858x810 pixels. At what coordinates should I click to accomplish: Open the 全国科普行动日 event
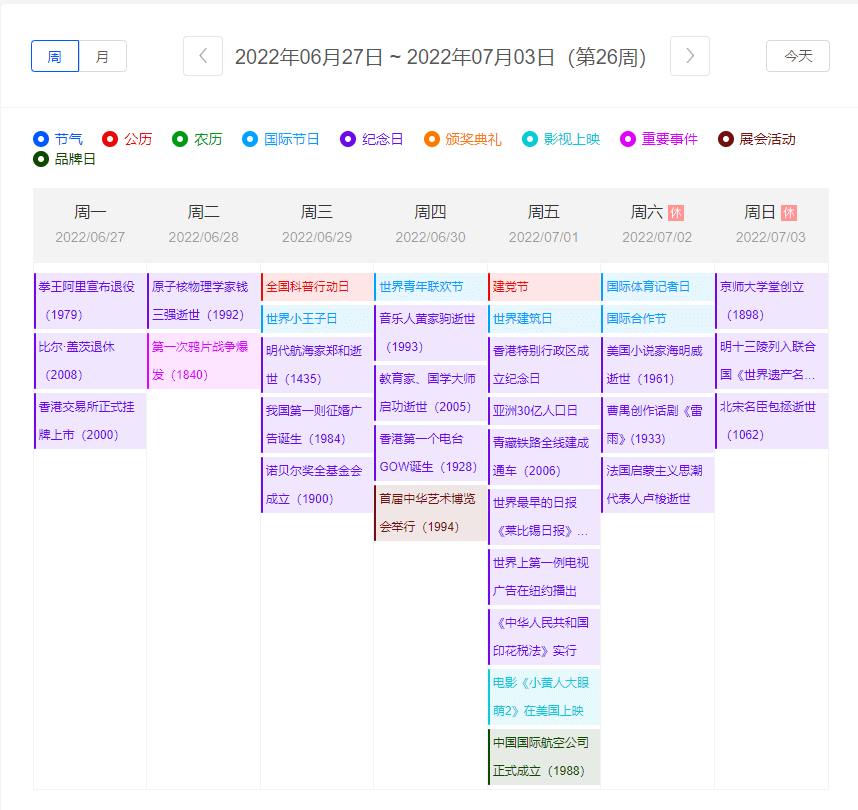click(x=317, y=287)
